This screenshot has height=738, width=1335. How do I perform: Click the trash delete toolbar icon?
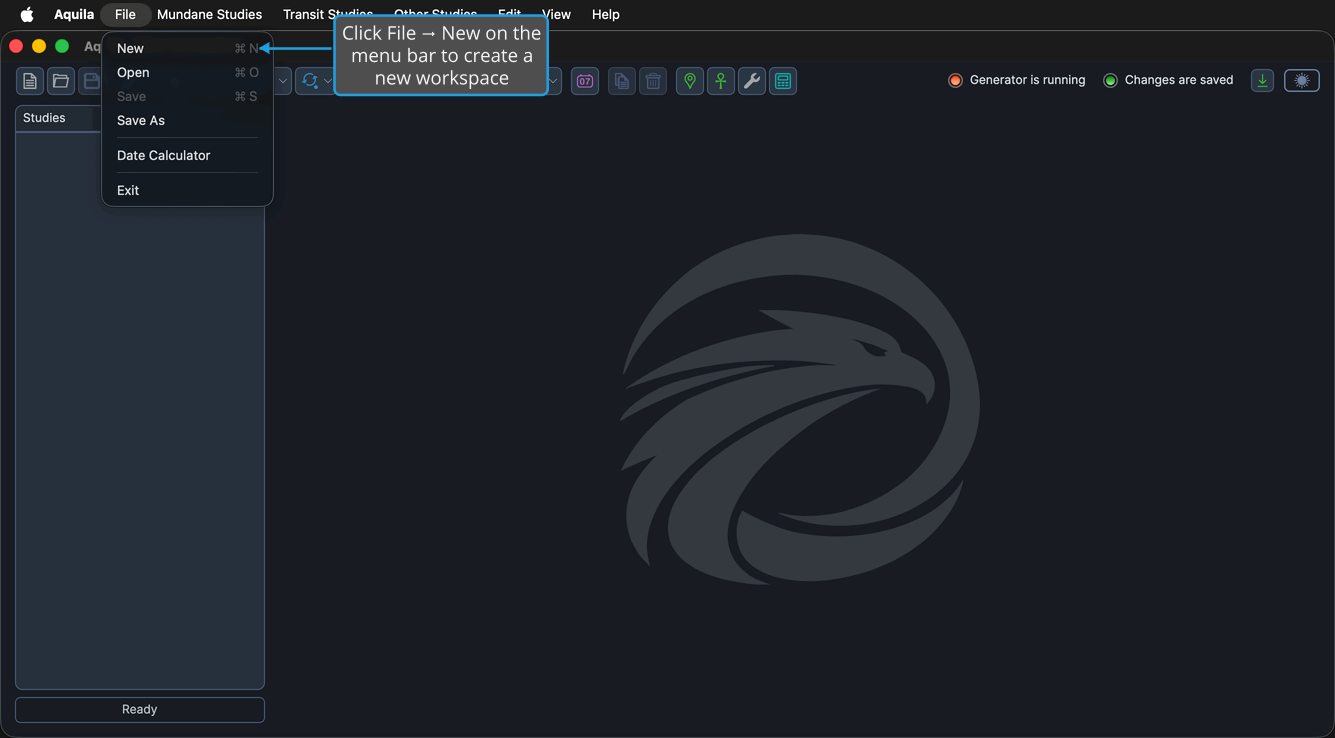653,81
